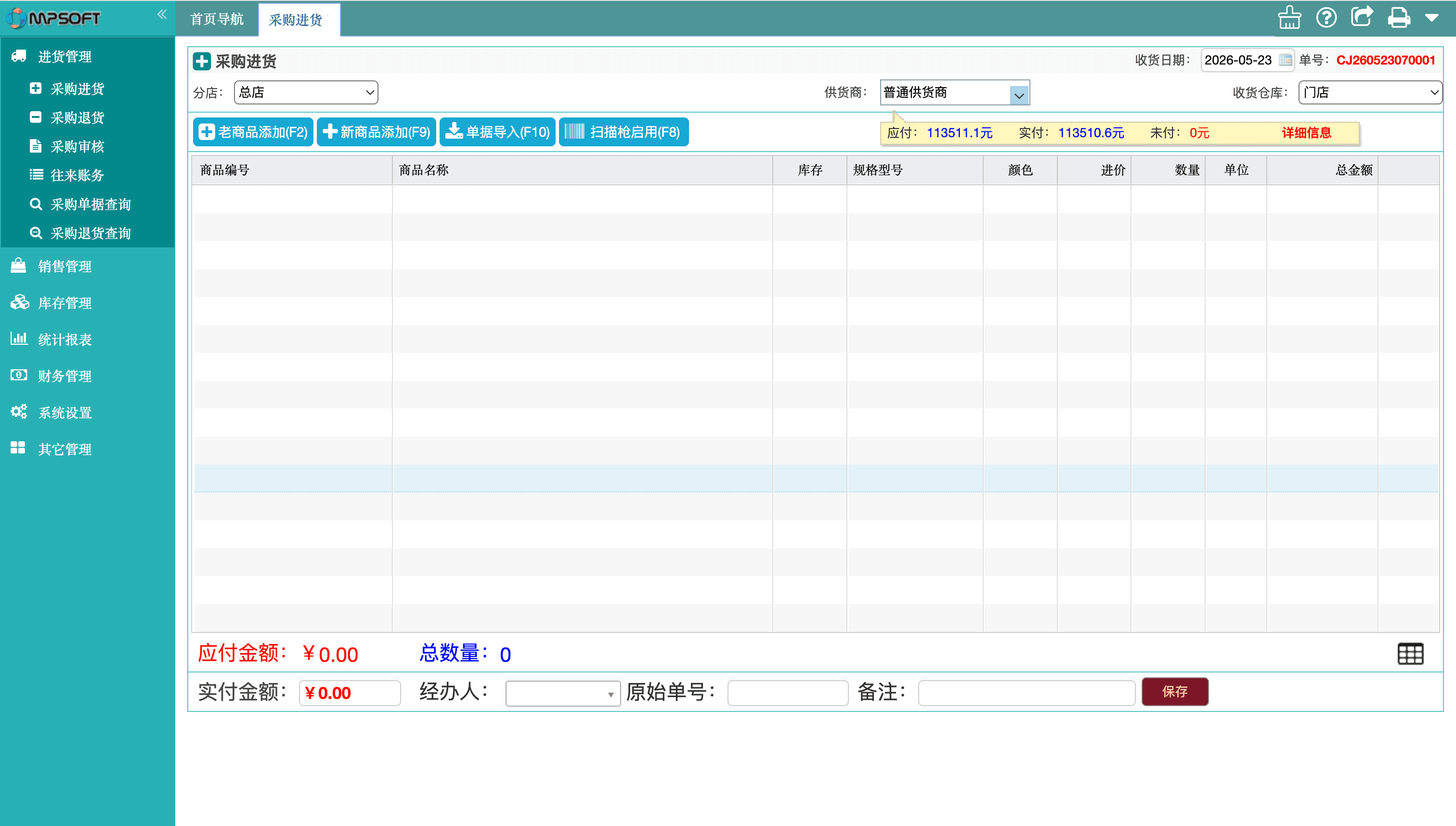Click the printer icon in header
Viewport: 1456px width, 826px height.
[1399, 18]
